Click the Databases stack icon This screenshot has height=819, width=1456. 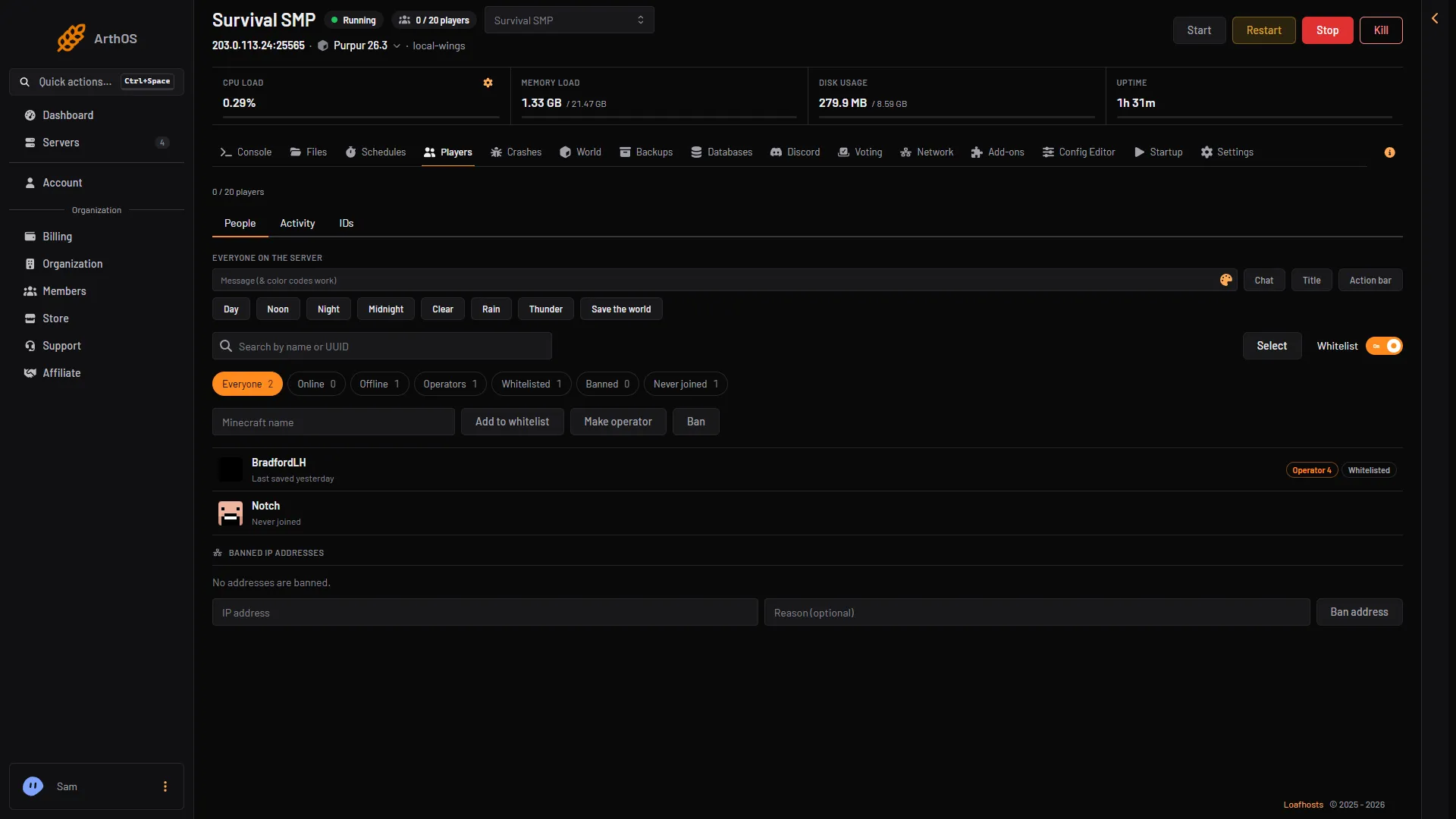click(x=696, y=152)
